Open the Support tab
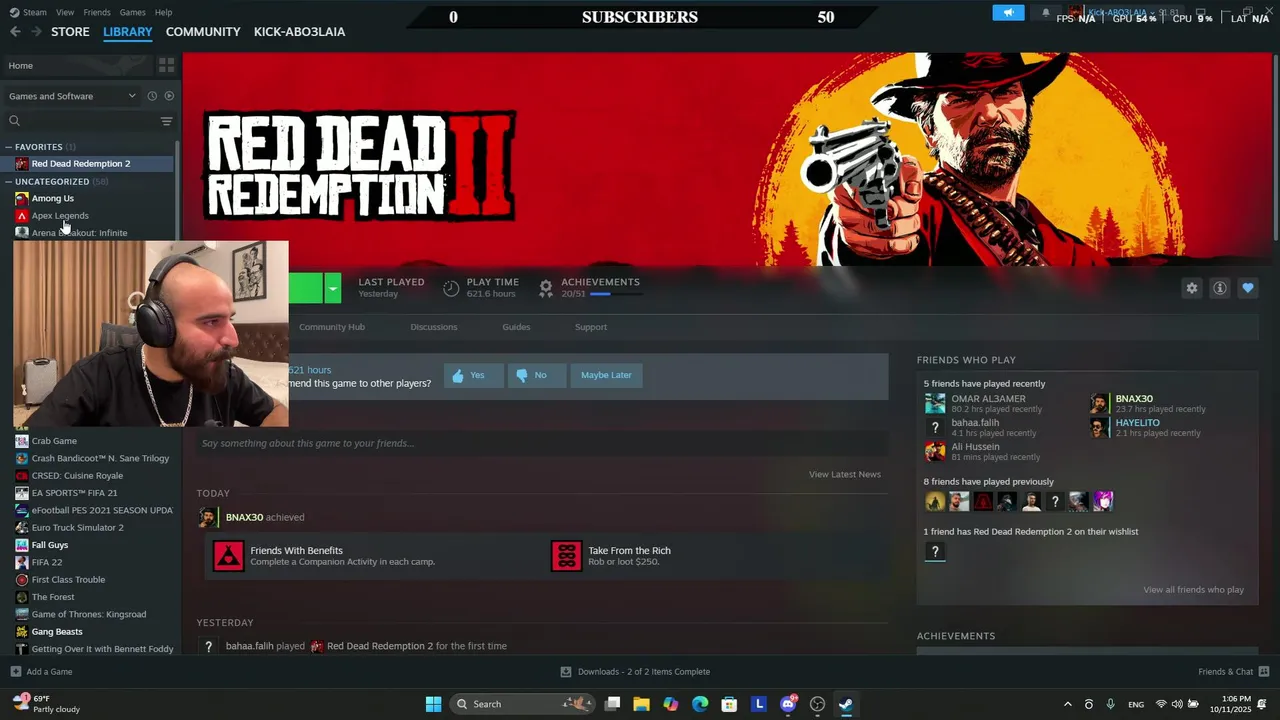Viewport: 1280px width, 720px height. point(591,327)
